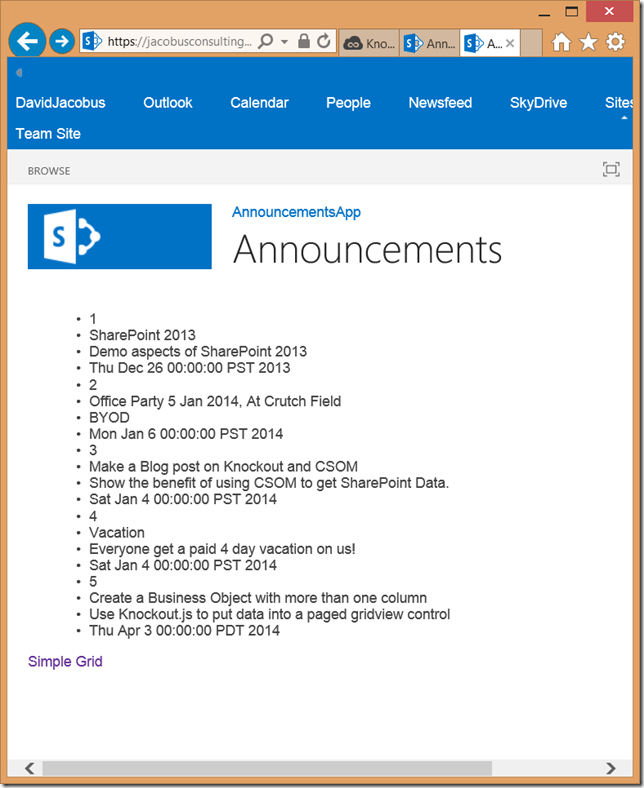Open SkyDrive from the suite bar

[x=538, y=103]
